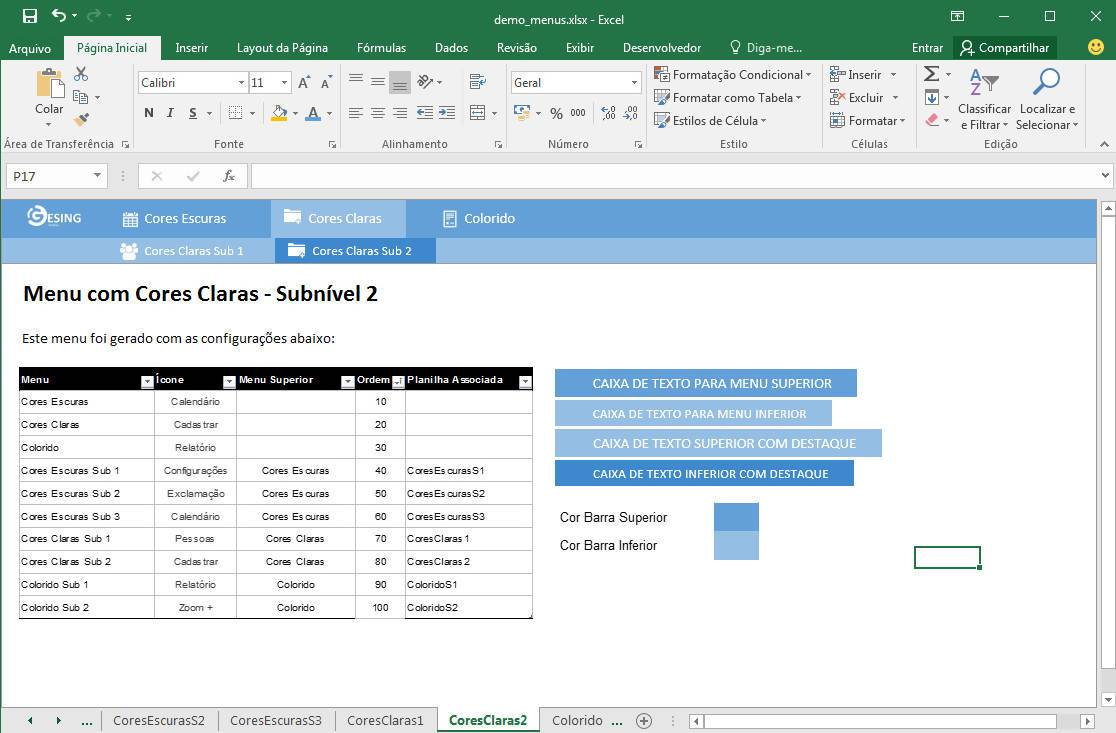Click the Insert Function fx icon
This screenshot has width=1116, height=733.
(229, 176)
